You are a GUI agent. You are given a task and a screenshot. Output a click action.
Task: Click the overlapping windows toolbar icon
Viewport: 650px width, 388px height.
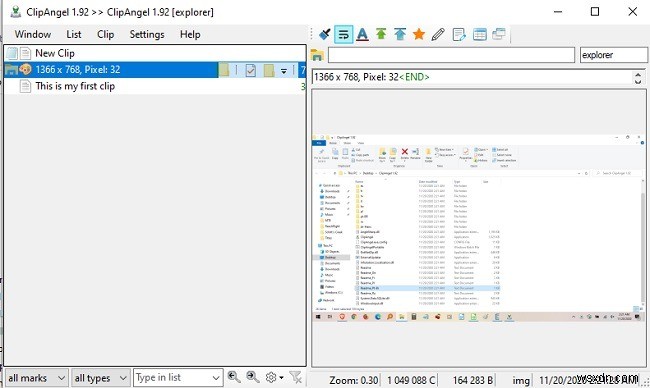pos(499,34)
